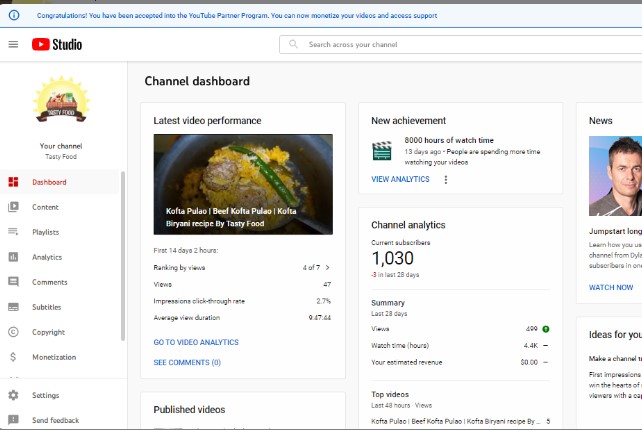Viewport: 642px width, 430px height.
Task: Click the Playlists list icon
Action: tap(13, 232)
